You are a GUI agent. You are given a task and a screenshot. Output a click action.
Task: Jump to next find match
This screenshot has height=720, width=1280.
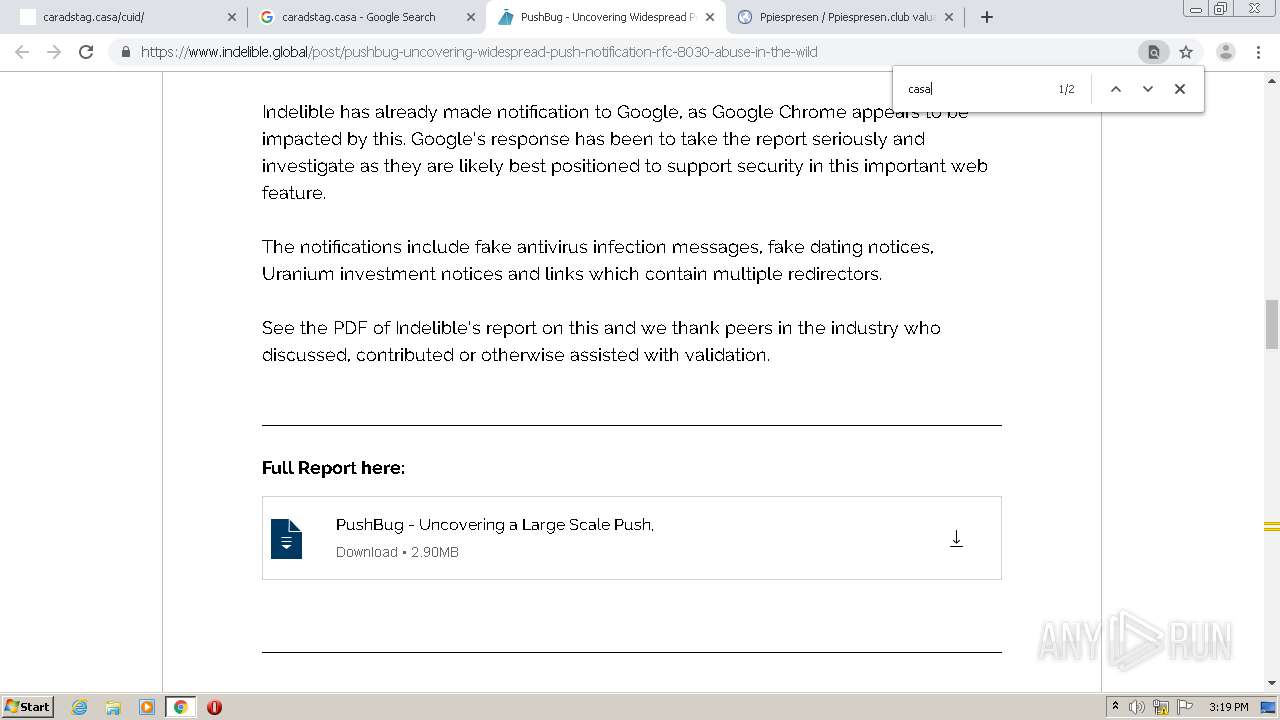[1148, 89]
